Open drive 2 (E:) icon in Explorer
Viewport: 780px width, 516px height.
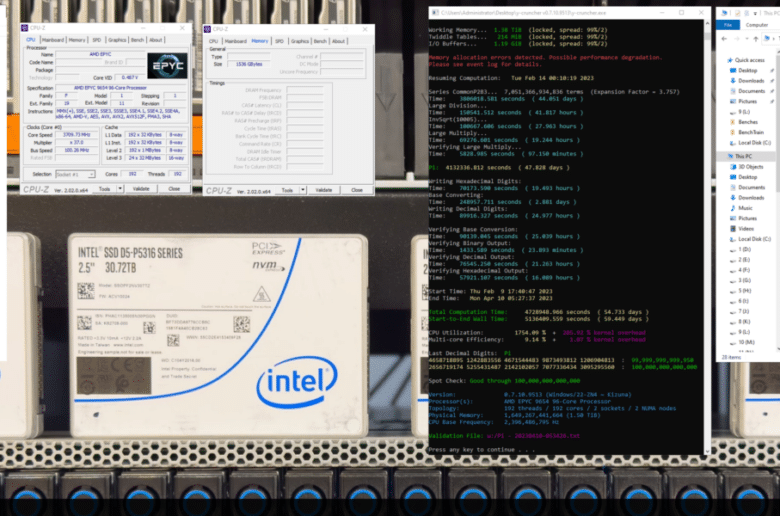click(x=733, y=260)
